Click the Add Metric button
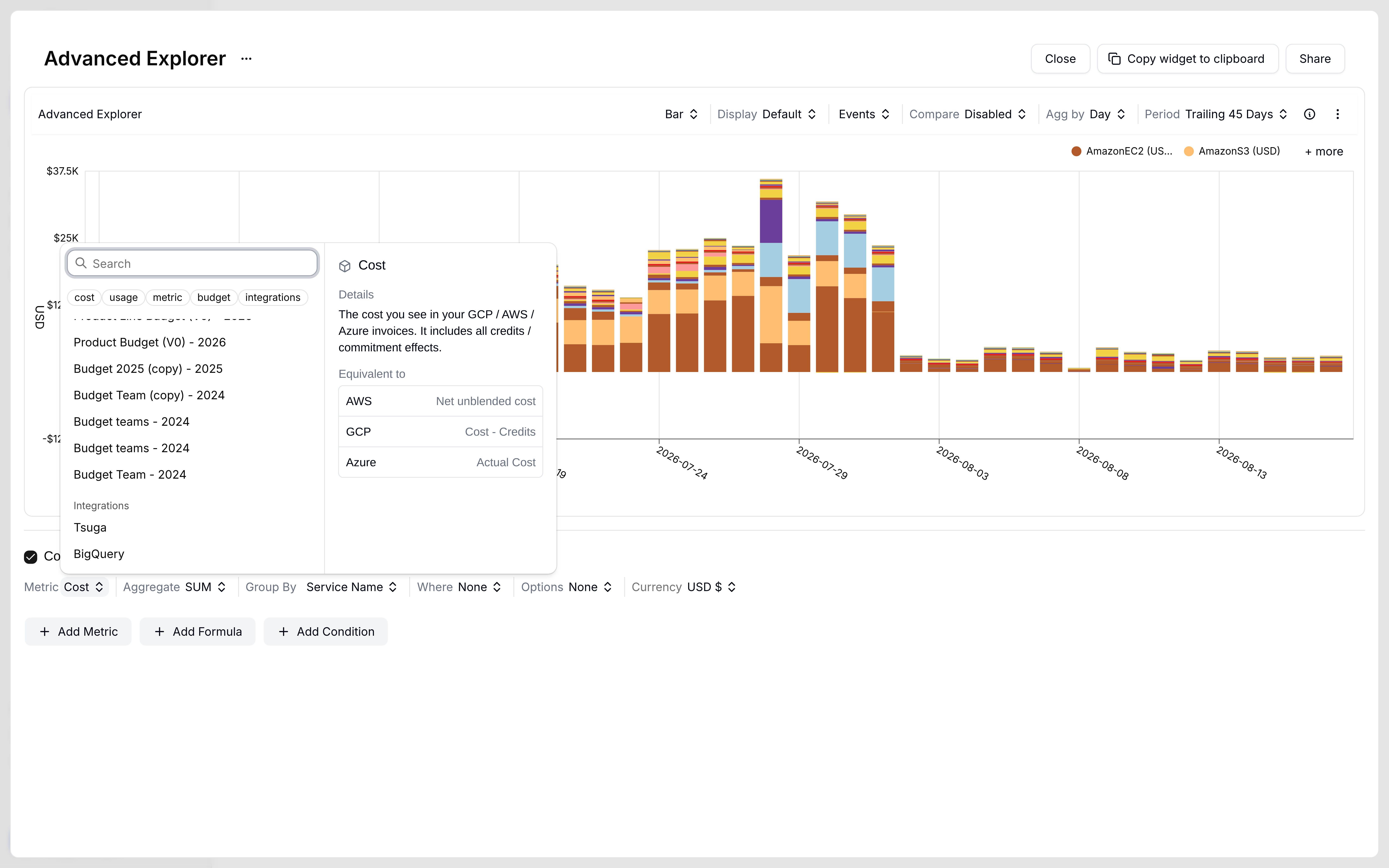The width and height of the screenshot is (1389, 868). pyautogui.click(x=78, y=632)
